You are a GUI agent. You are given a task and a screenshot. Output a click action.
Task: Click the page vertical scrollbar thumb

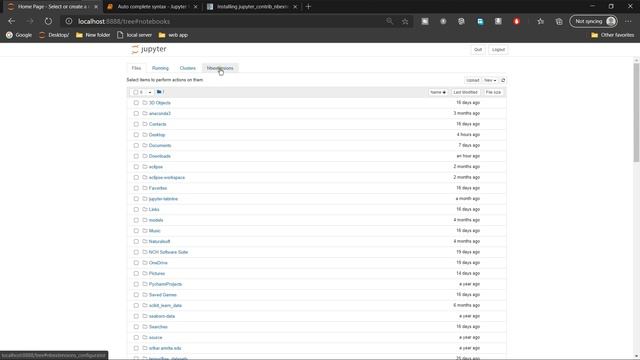(x=636, y=112)
